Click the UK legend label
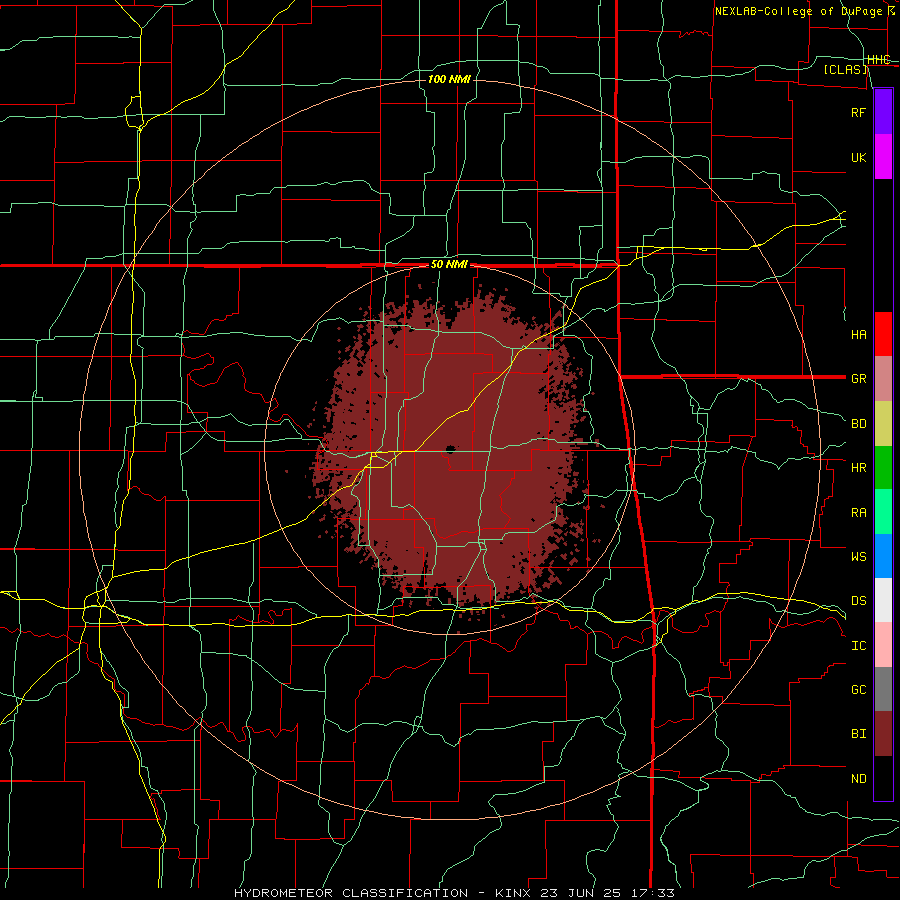Image resolution: width=900 pixels, height=900 pixels. [859, 157]
